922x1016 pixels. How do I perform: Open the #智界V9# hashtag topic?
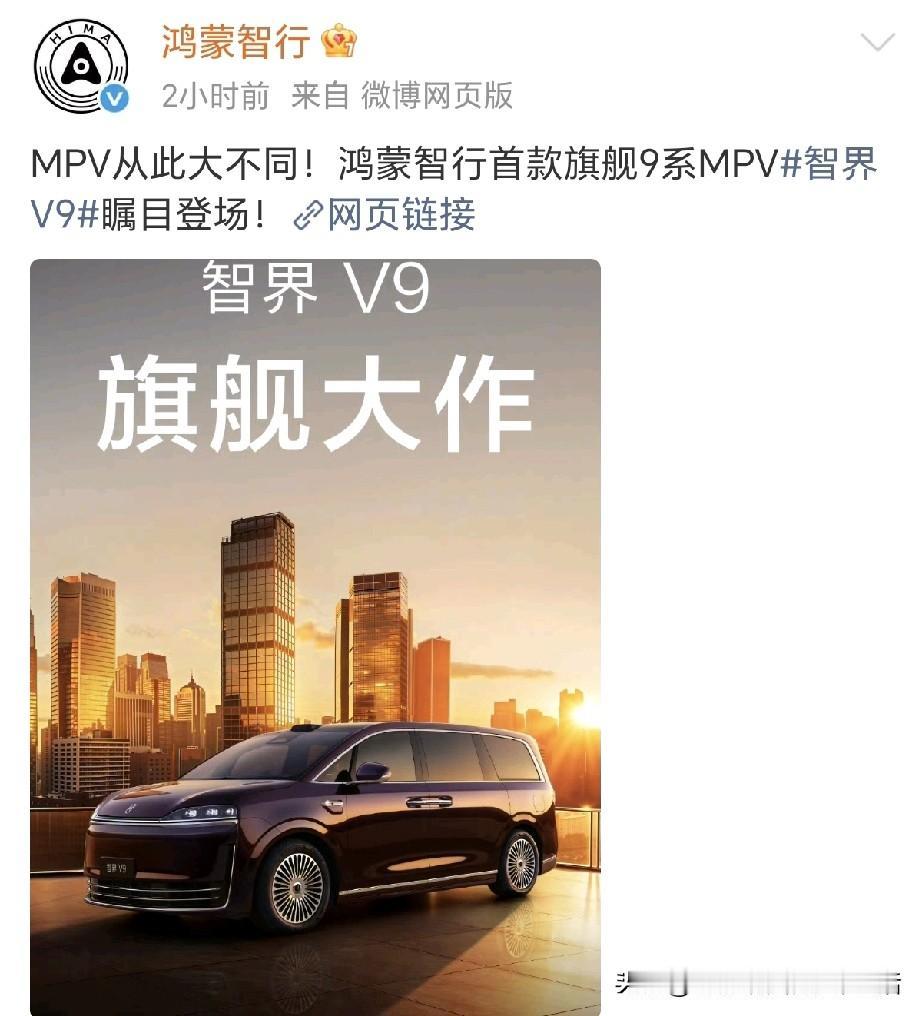(454, 189)
